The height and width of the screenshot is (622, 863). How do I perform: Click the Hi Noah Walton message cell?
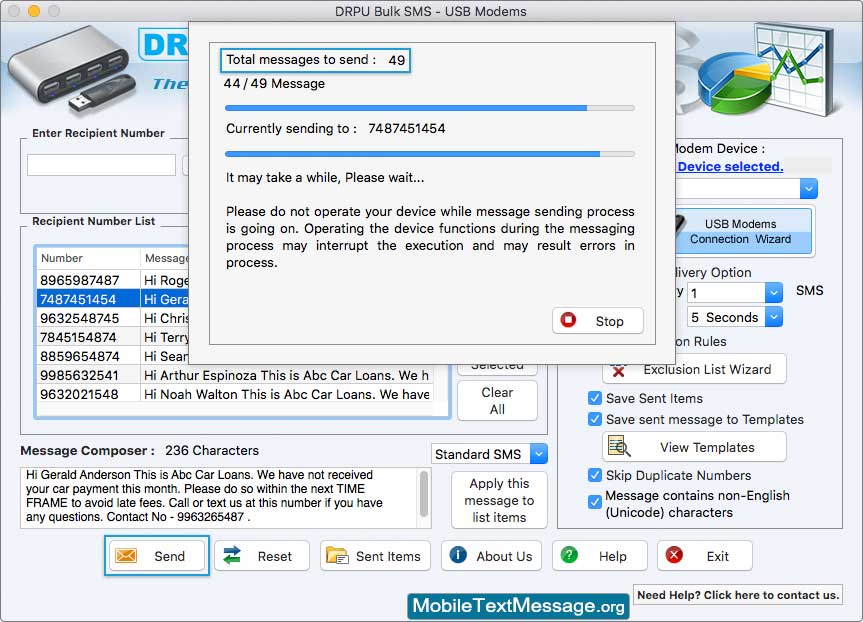click(286, 394)
